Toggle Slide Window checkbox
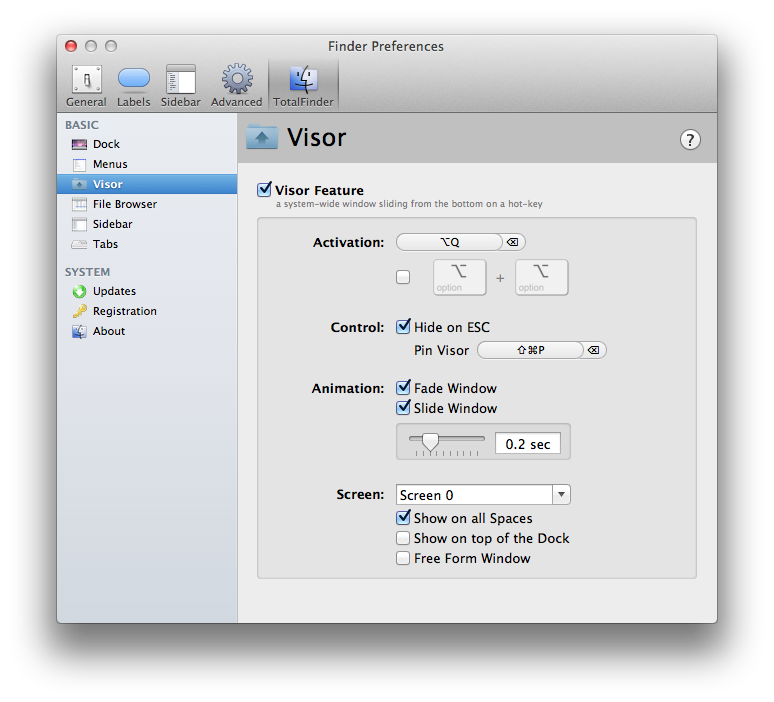The height and width of the screenshot is (702, 774). (403, 408)
